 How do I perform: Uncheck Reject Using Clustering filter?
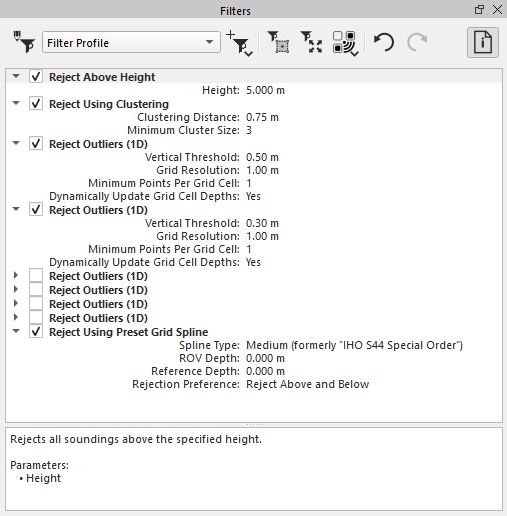(36, 104)
